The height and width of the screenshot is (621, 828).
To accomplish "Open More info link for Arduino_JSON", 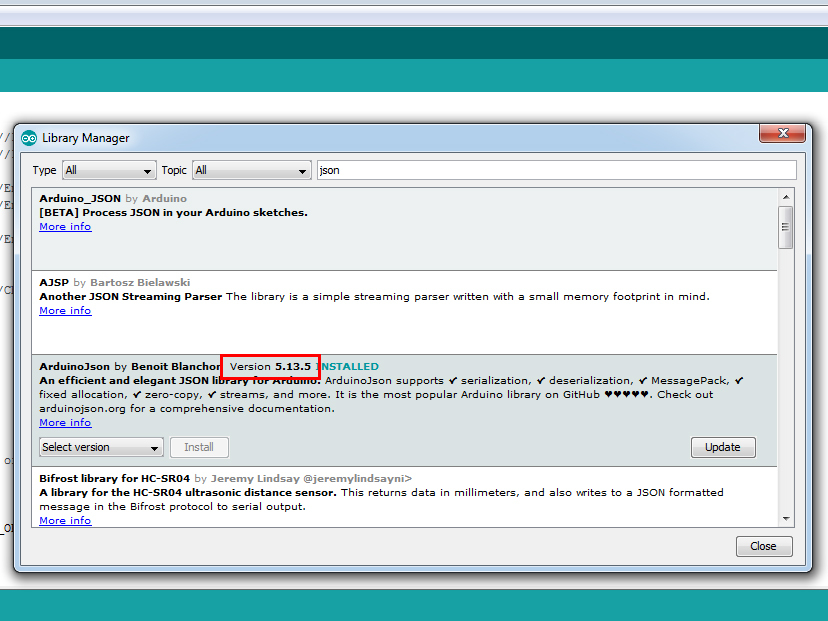I will (65, 227).
